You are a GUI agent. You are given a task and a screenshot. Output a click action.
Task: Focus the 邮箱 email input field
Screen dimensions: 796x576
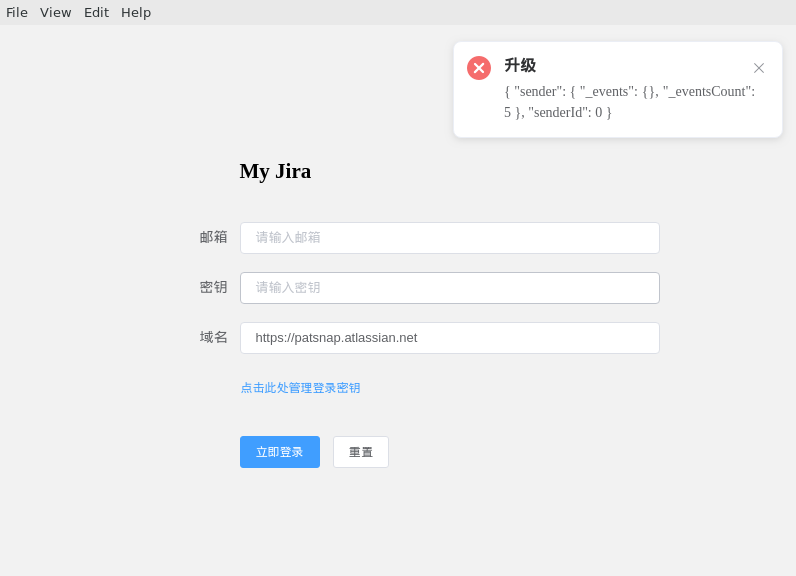[450, 238]
